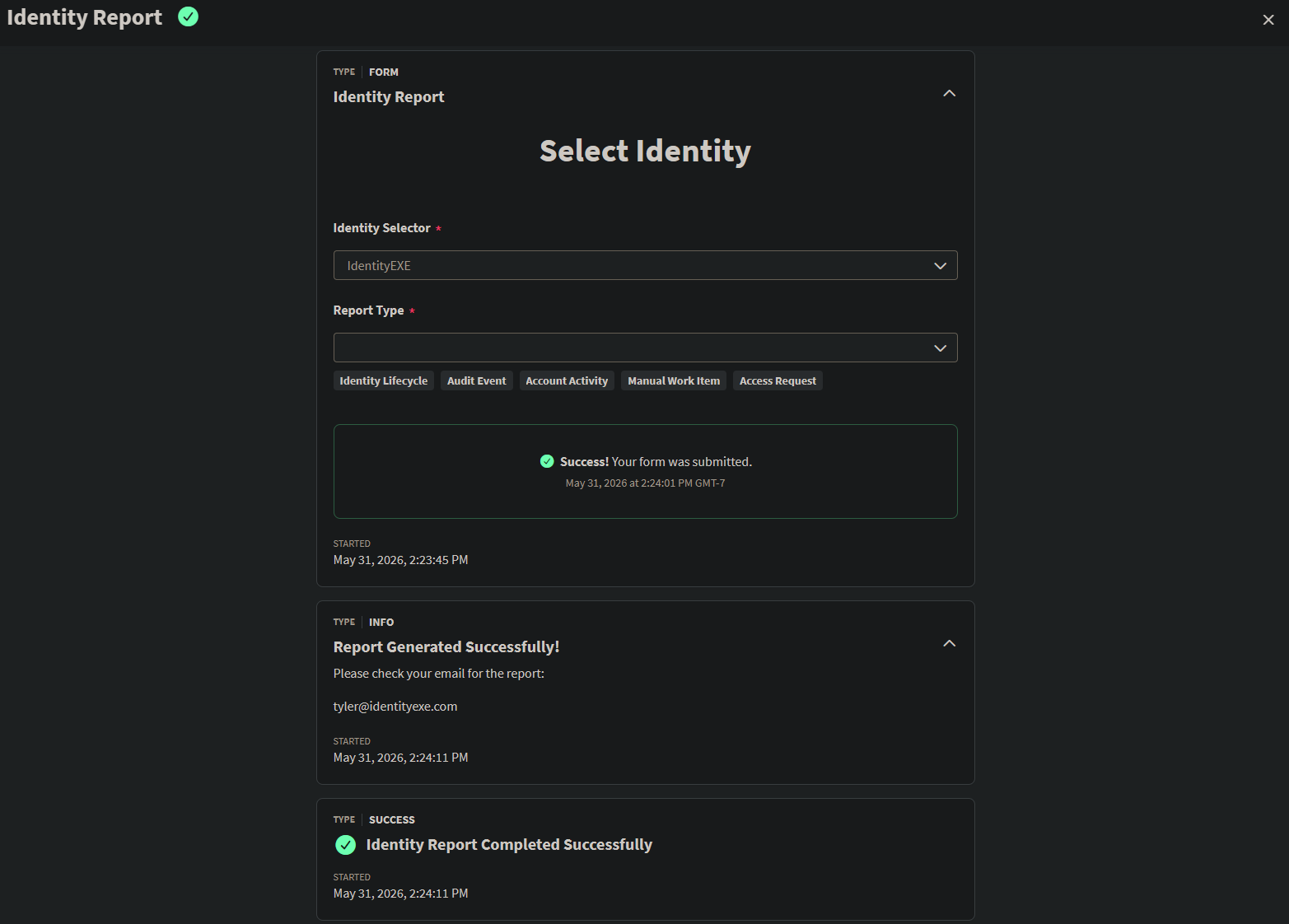
Task: Click the Report Generated Successfully! heading
Action: click(x=446, y=647)
